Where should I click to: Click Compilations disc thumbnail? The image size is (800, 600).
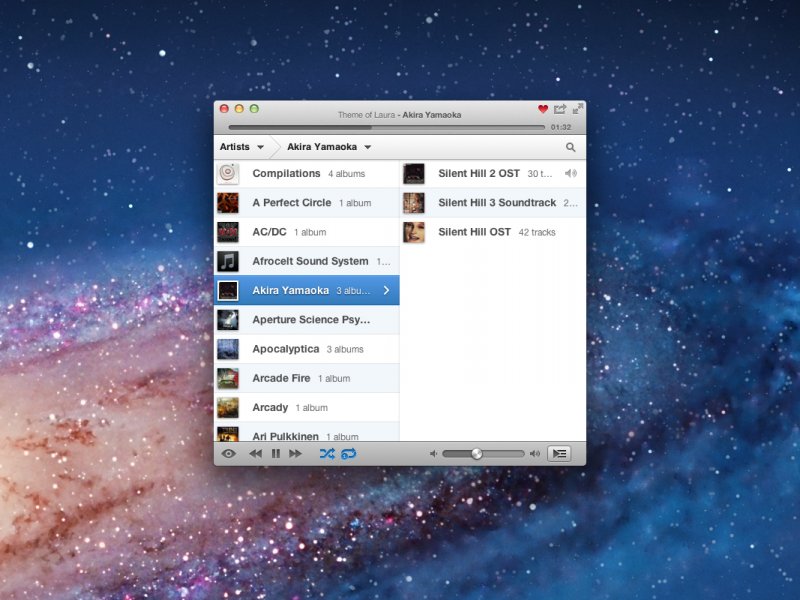click(228, 173)
